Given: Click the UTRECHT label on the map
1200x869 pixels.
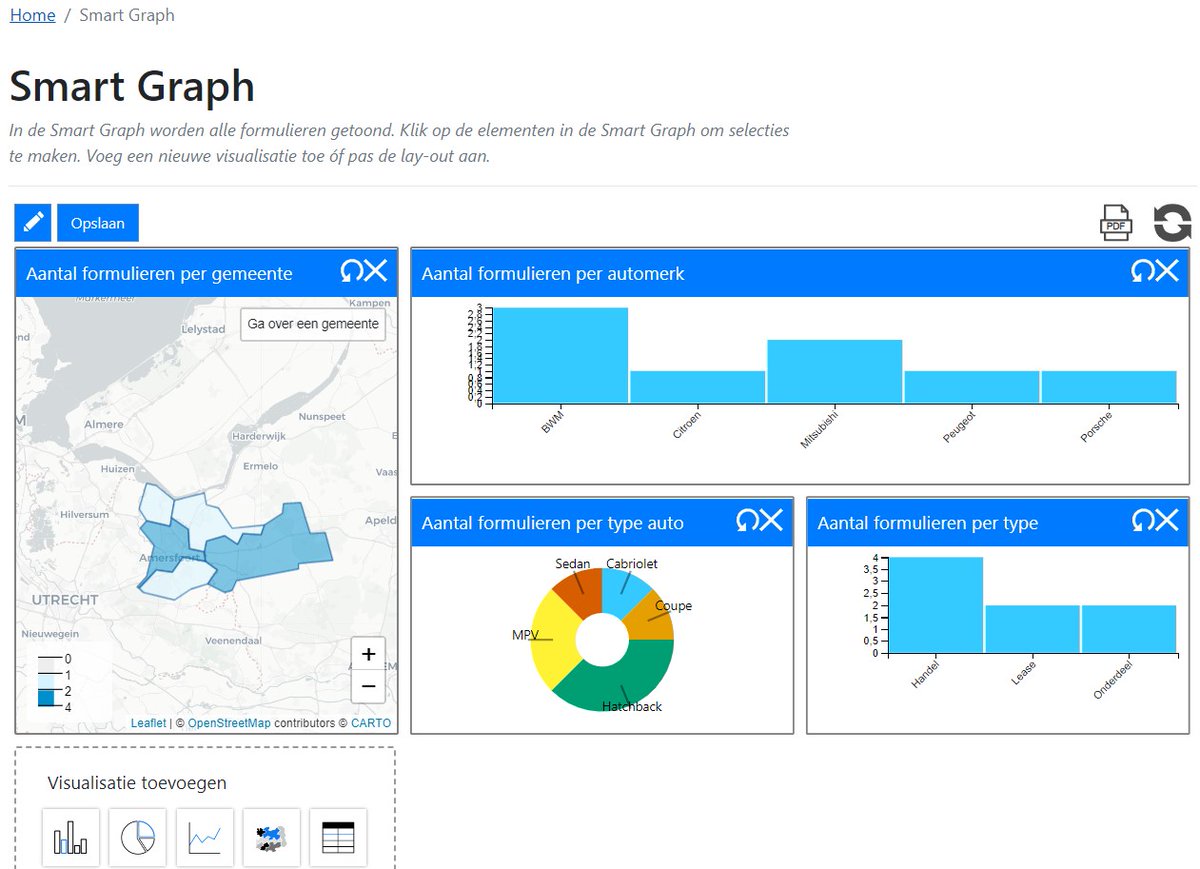Looking at the screenshot, I should click(x=66, y=600).
